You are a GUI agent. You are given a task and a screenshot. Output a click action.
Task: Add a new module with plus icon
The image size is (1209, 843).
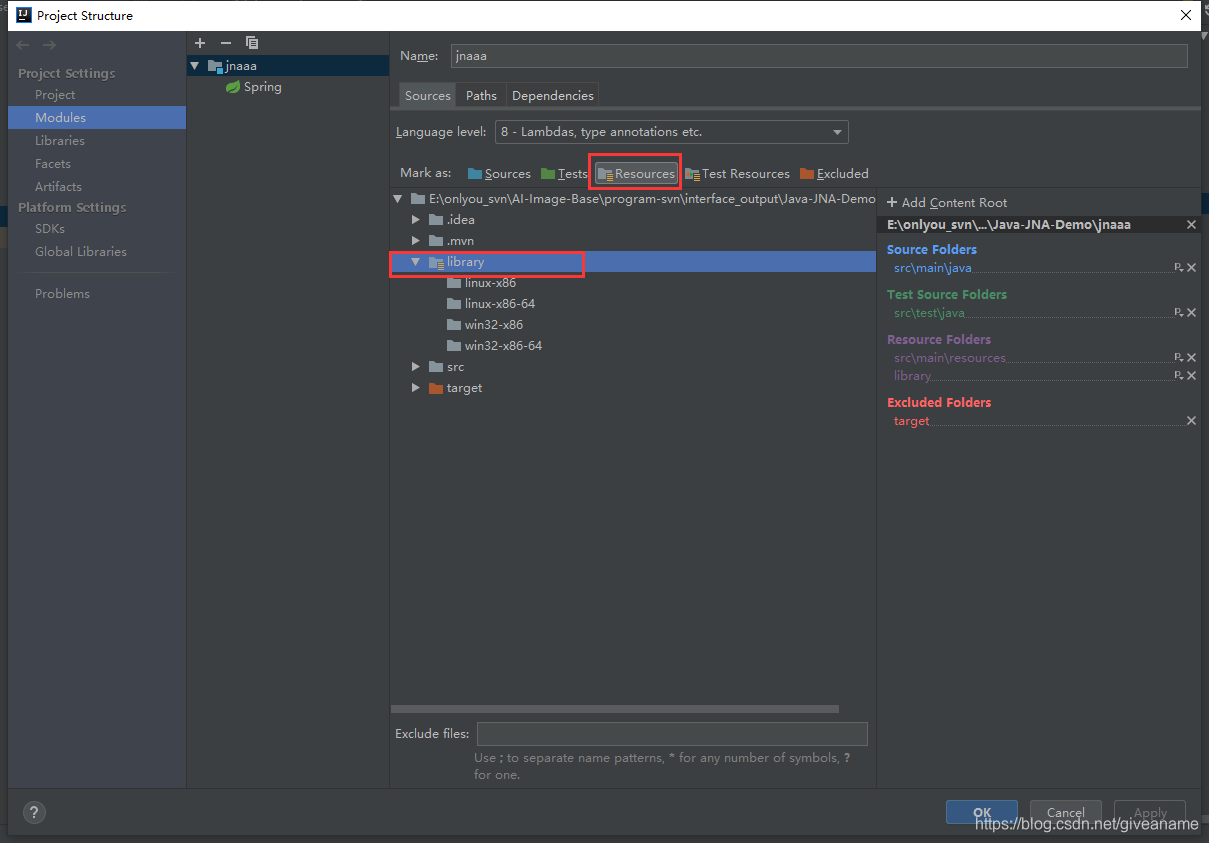coord(200,43)
